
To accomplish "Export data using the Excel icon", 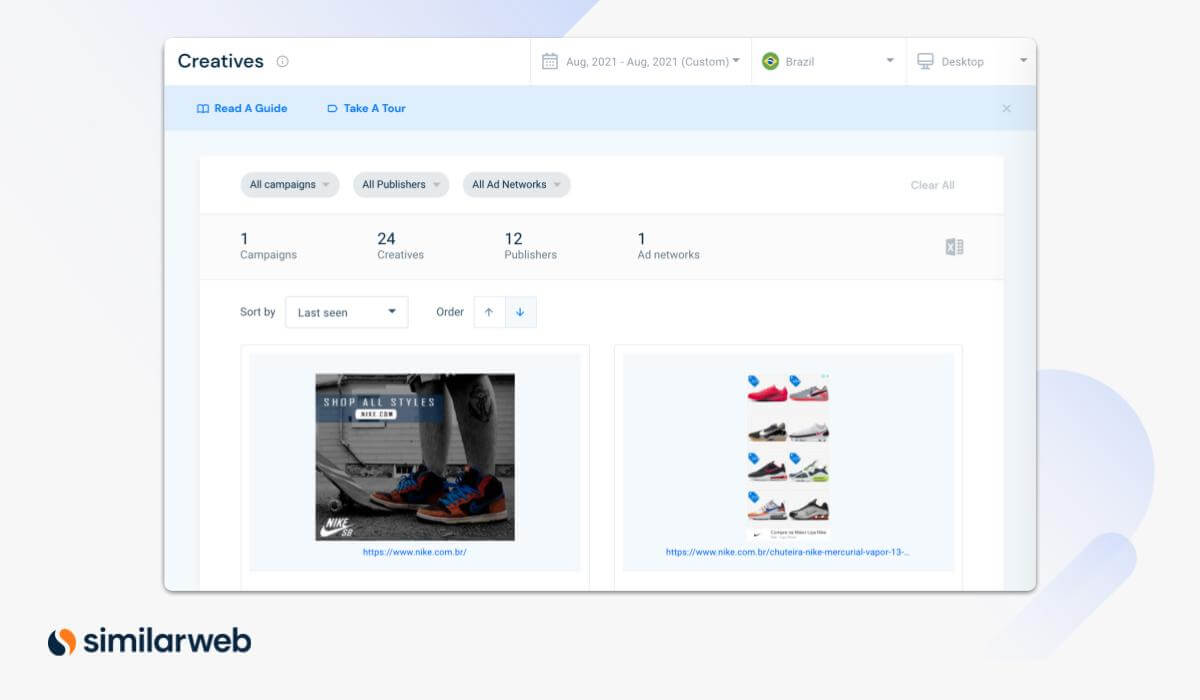I will 953,246.
